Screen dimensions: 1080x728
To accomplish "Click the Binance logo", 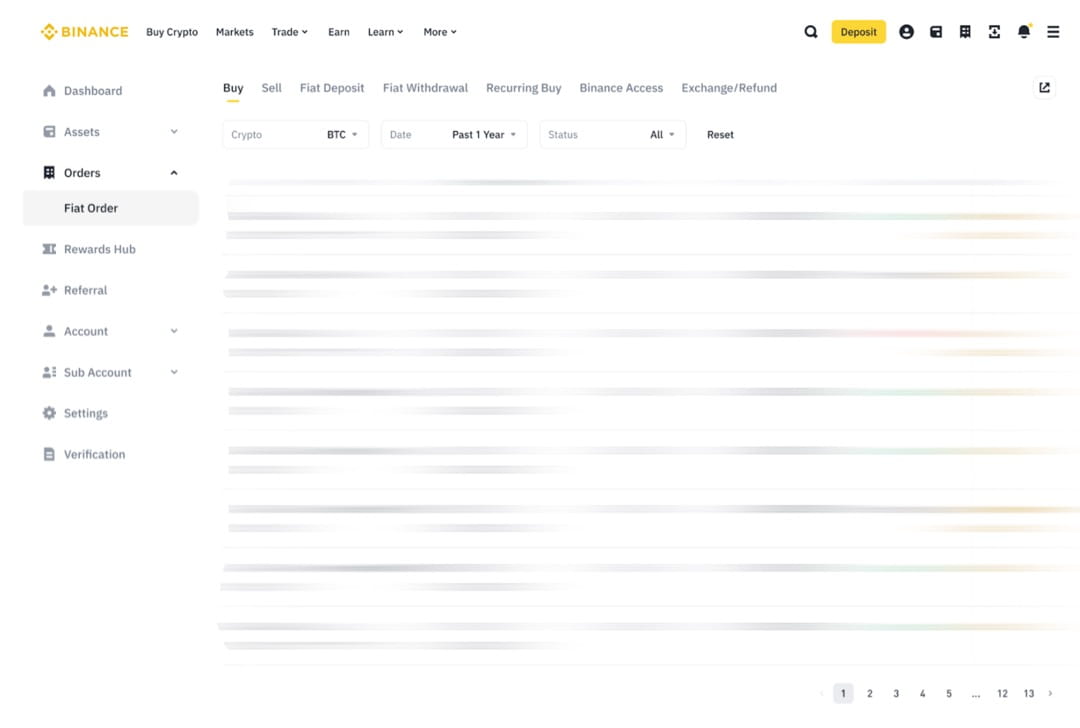I will tap(85, 32).
